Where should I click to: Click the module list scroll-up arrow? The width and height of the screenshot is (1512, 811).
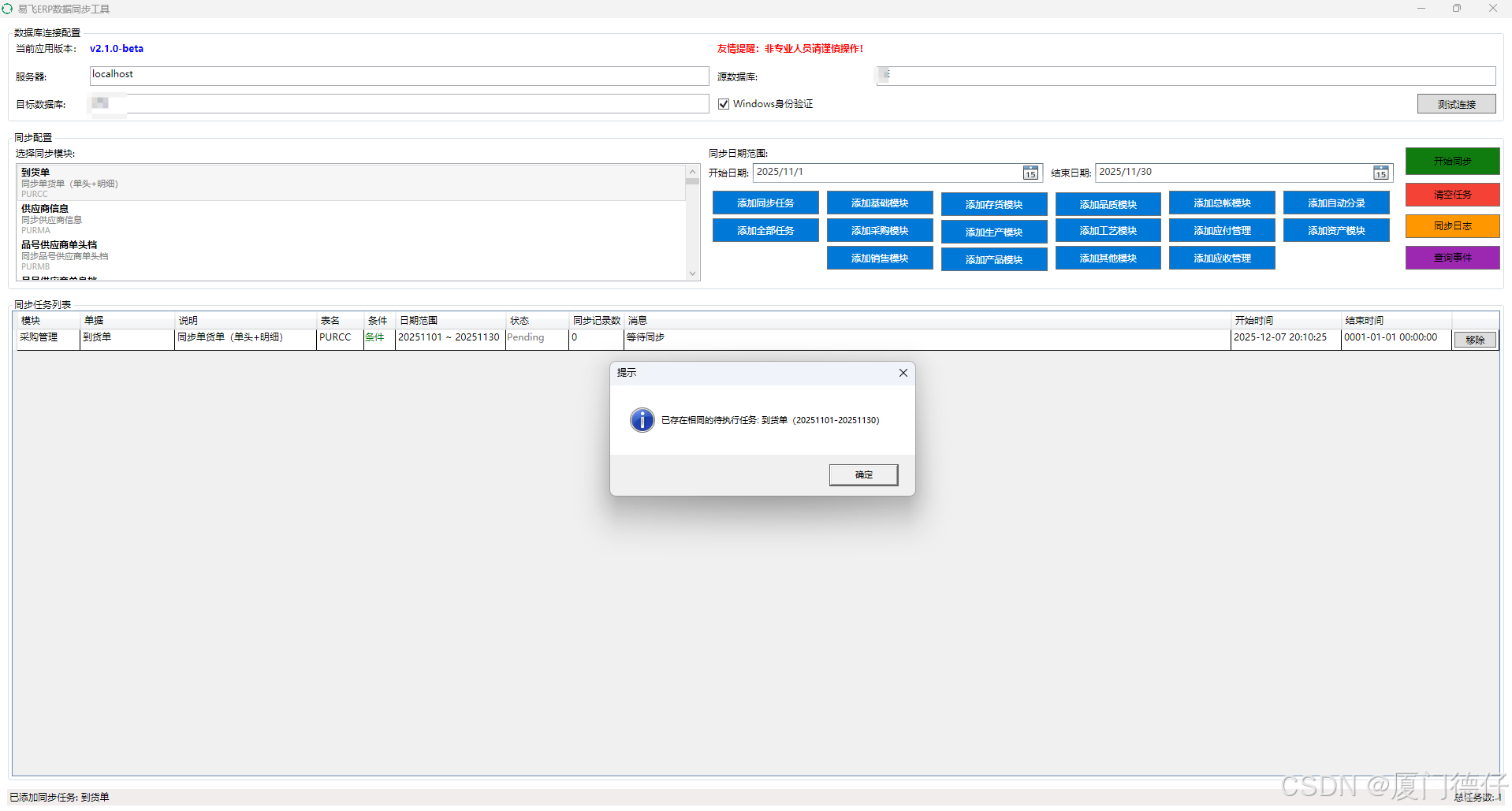[x=693, y=172]
